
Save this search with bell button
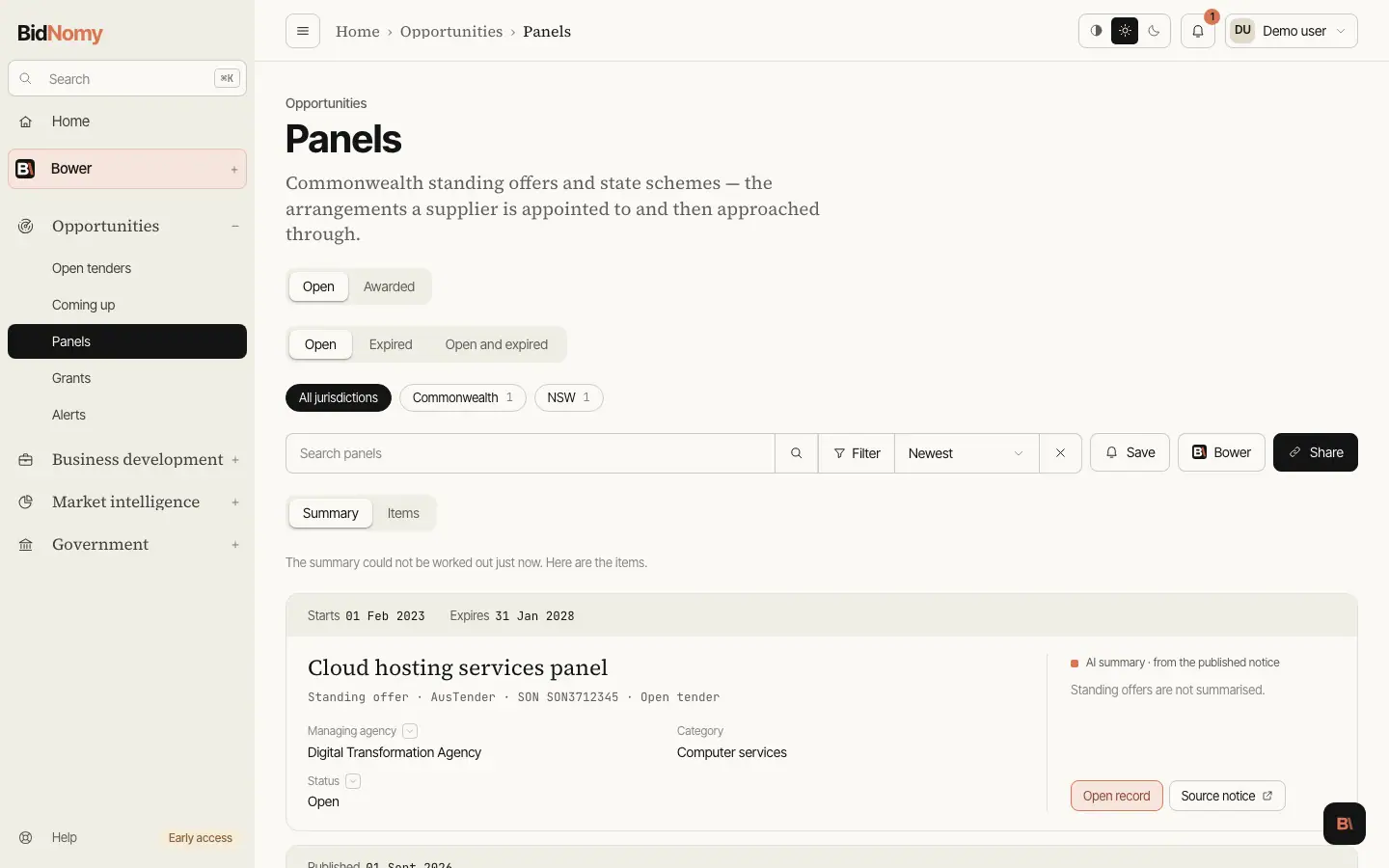tap(1130, 452)
